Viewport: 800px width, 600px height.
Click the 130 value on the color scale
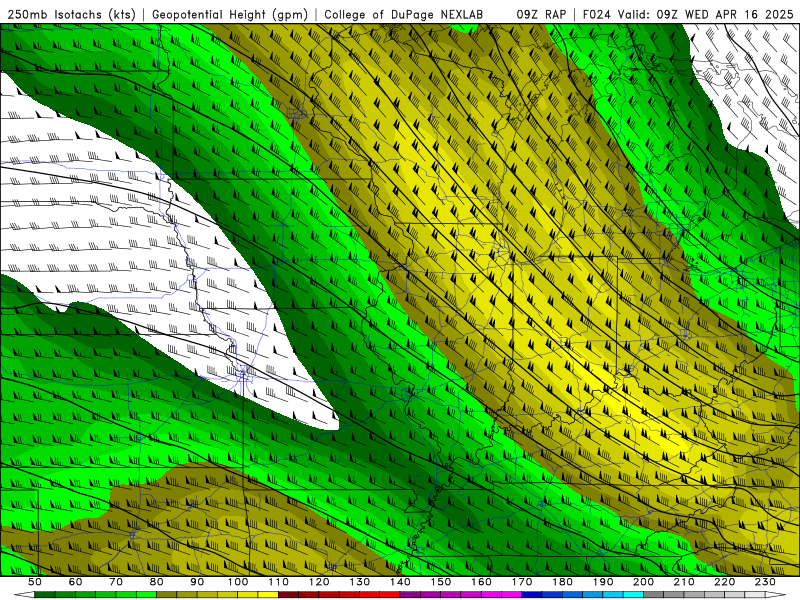point(359,582)
